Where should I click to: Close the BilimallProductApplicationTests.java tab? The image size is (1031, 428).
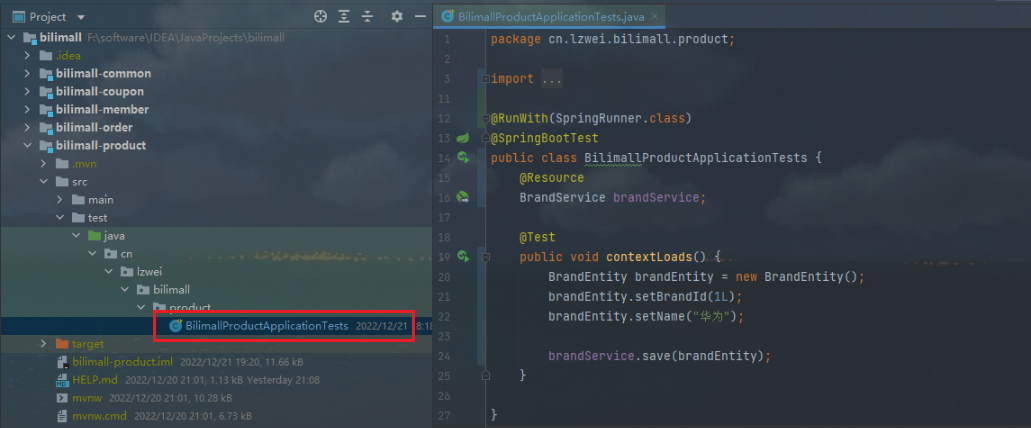(656, 17)
